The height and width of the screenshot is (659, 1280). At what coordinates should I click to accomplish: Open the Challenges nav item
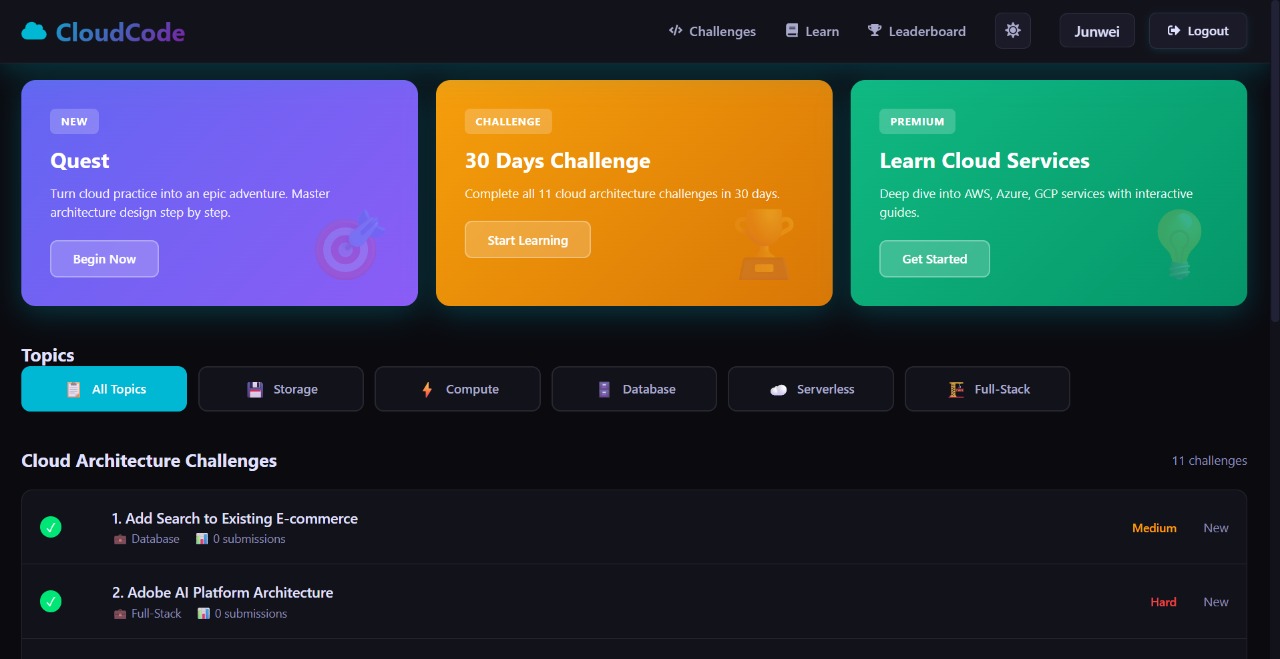[x=712, y=31]
